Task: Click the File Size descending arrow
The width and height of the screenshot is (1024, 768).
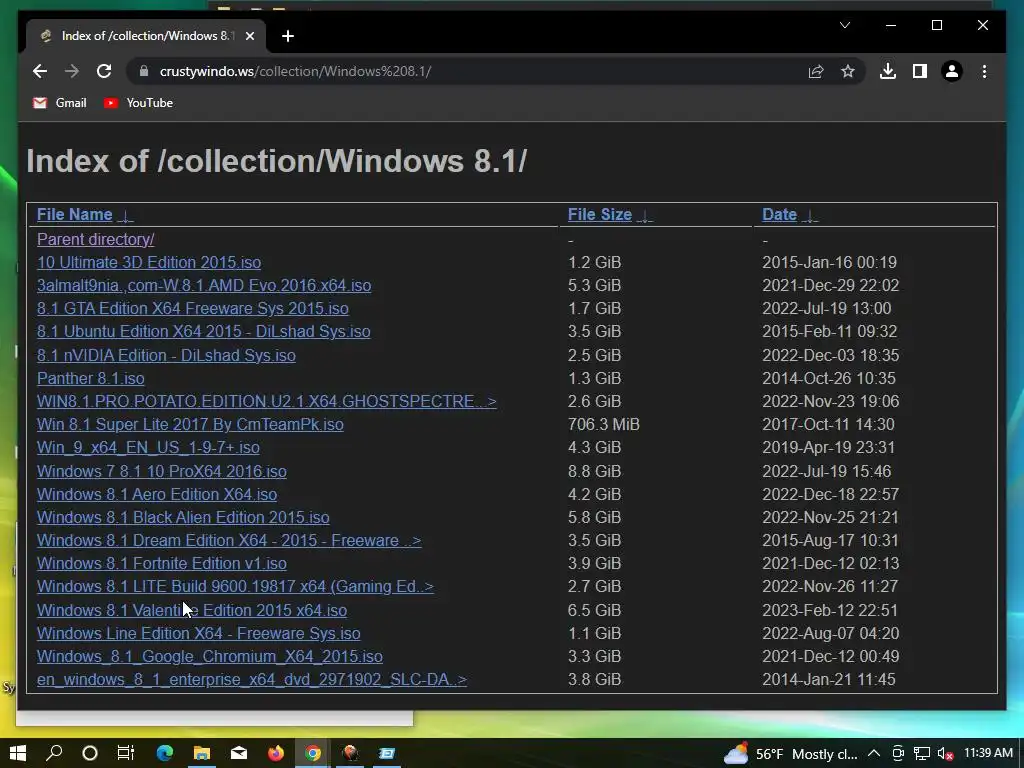Action: 645,216
